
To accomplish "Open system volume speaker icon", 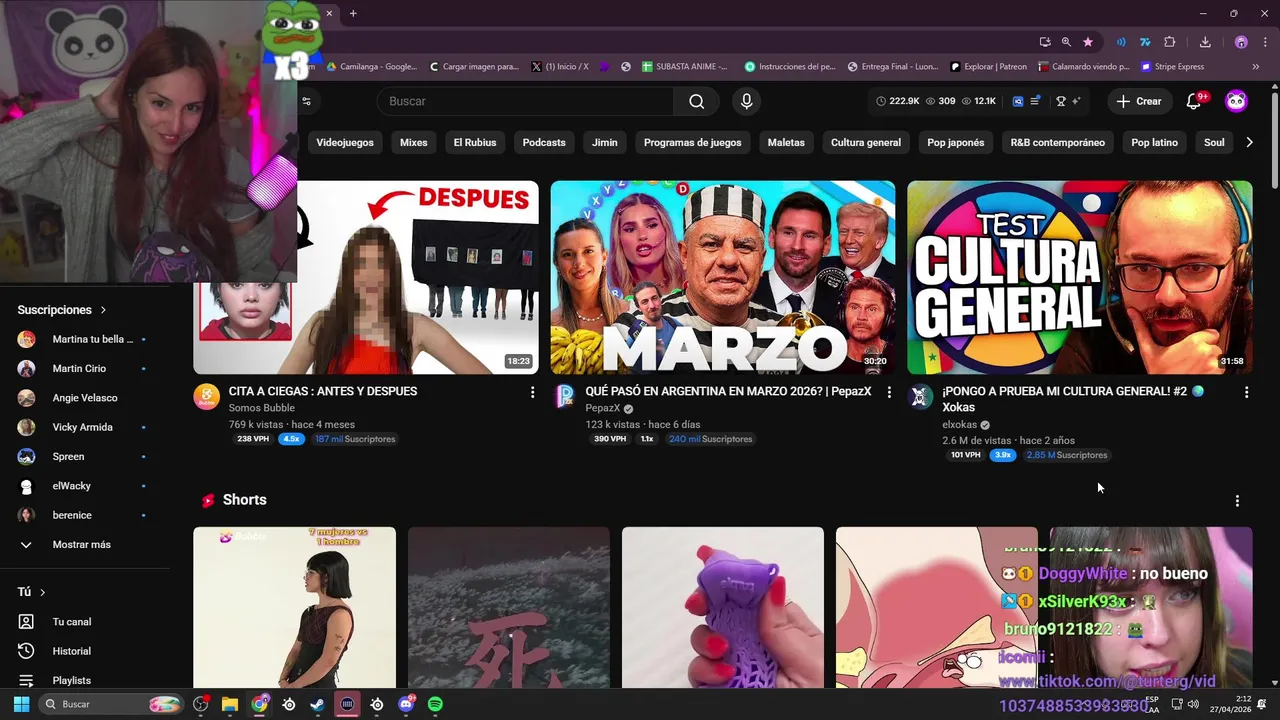I will pos(1193,704).
